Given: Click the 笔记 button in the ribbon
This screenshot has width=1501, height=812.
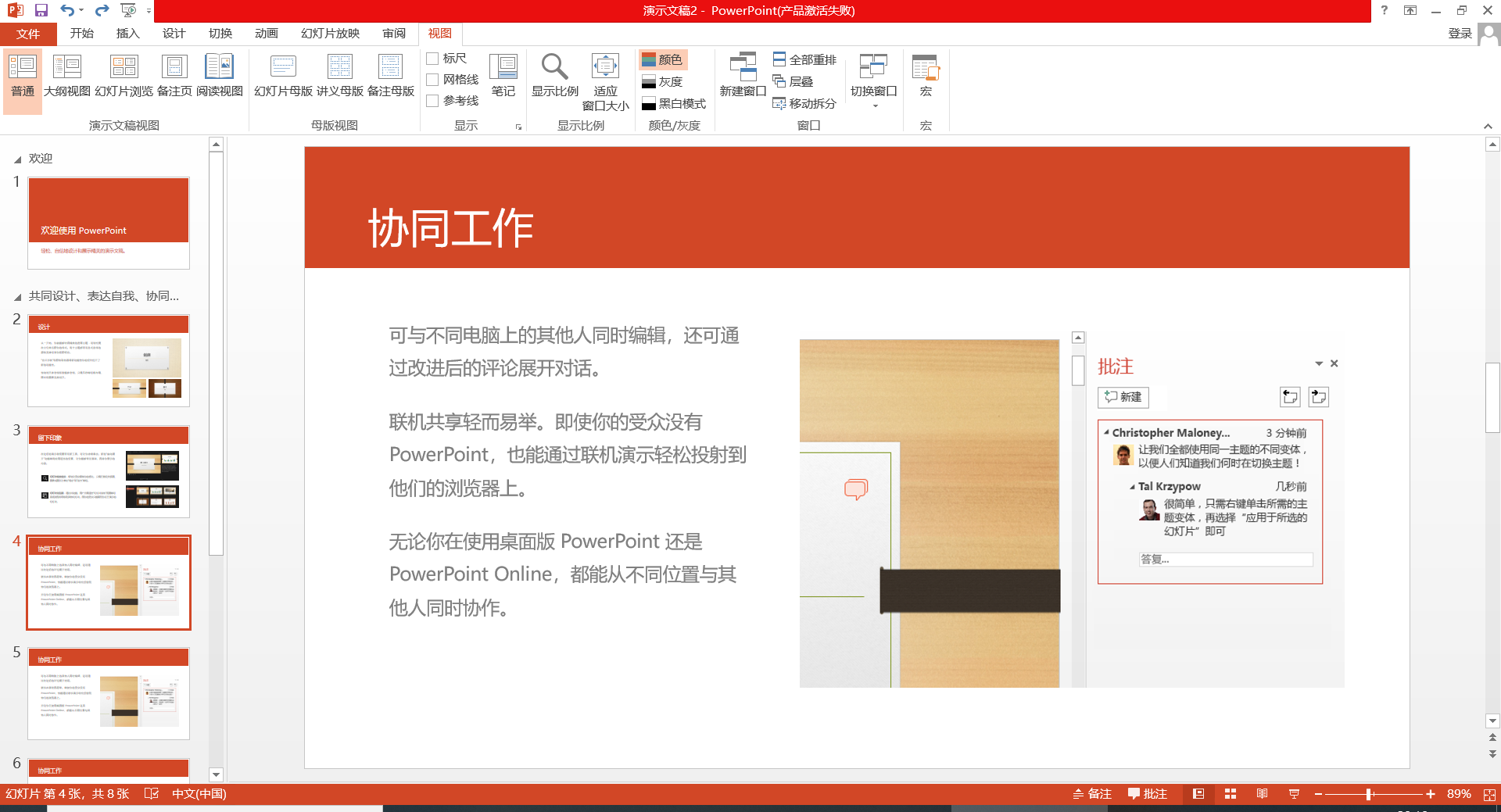Looking at the screenshot, I should 503,76.
